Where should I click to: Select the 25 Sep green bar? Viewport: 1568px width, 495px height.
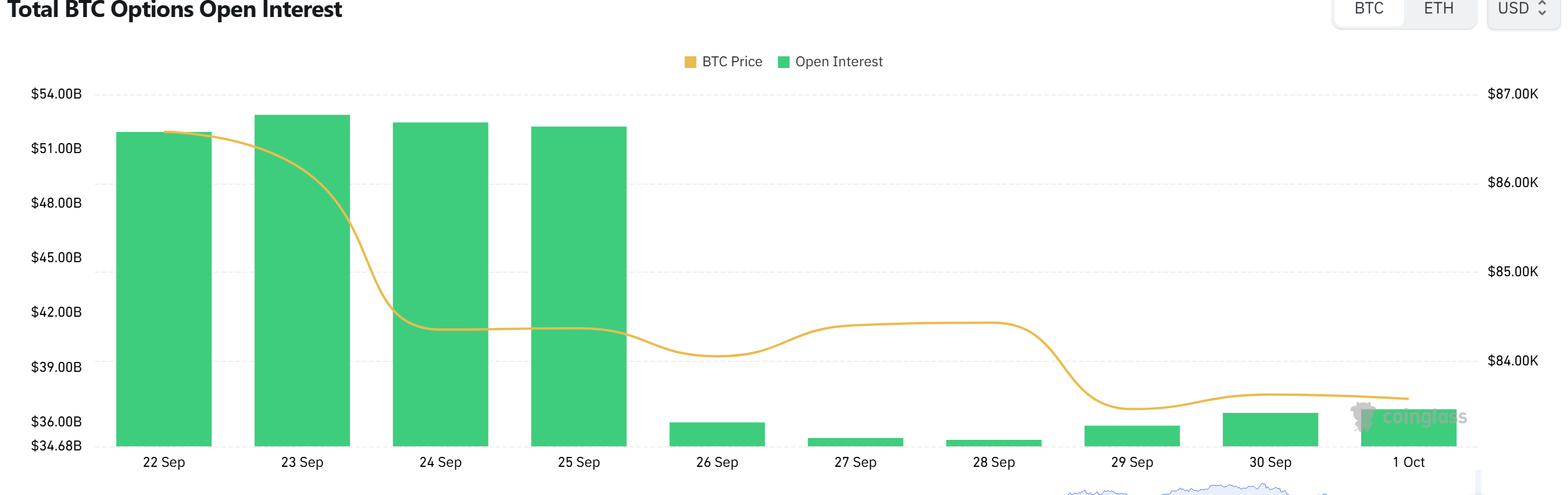point(578,287)
